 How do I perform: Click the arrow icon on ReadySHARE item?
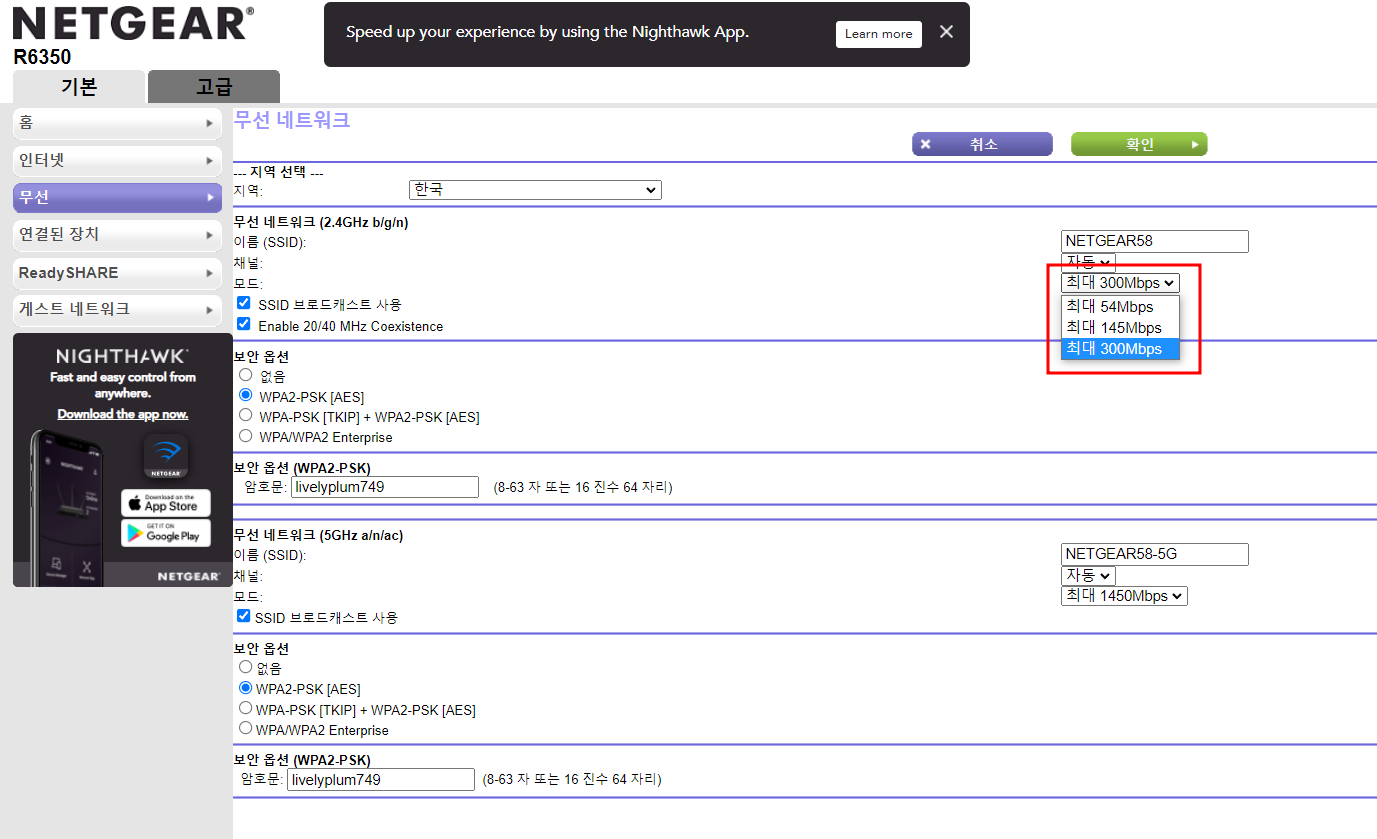pyautogui.click(x=209, y=272)
